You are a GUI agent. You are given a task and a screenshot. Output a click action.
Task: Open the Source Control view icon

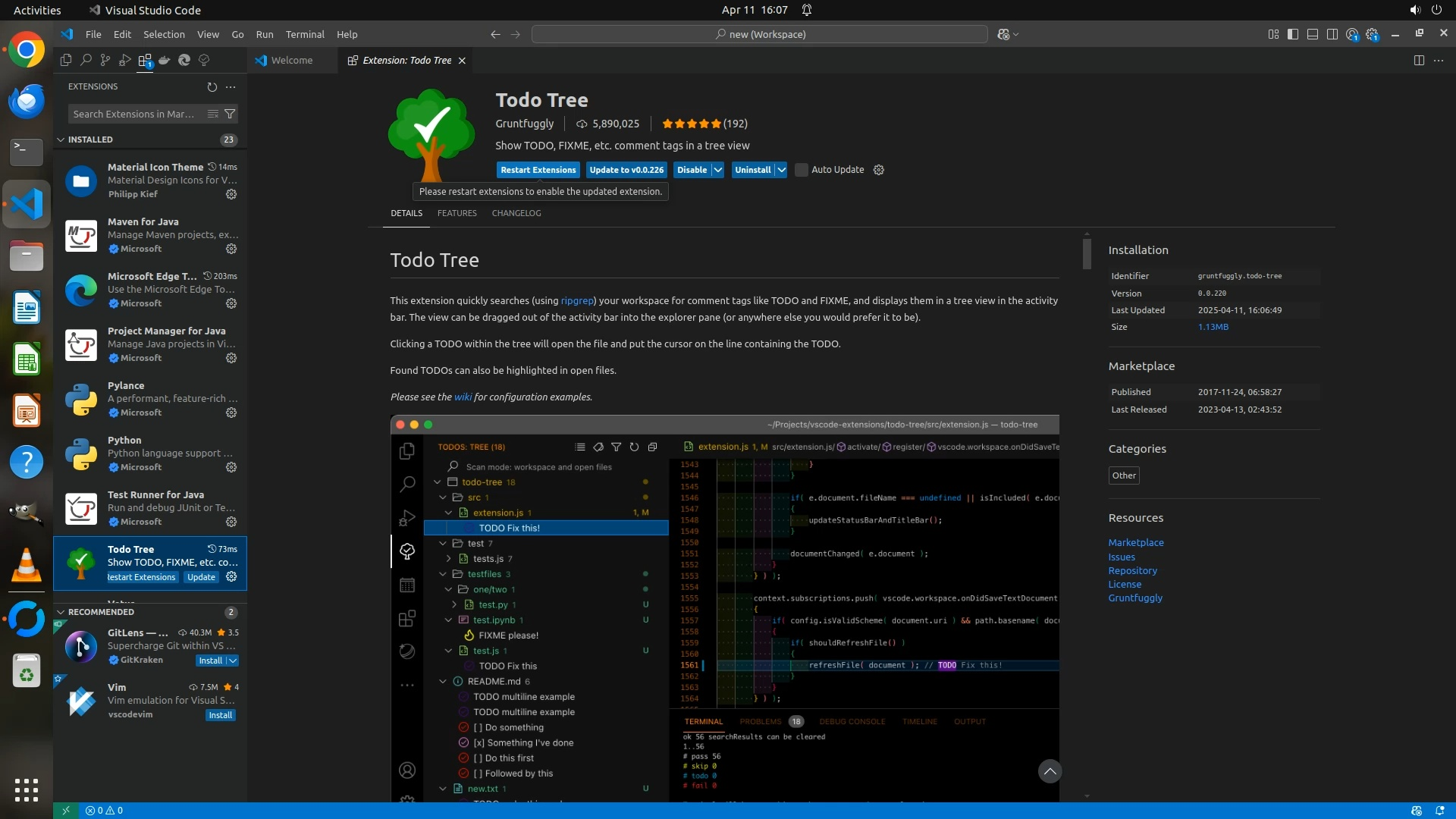point(105,60)
